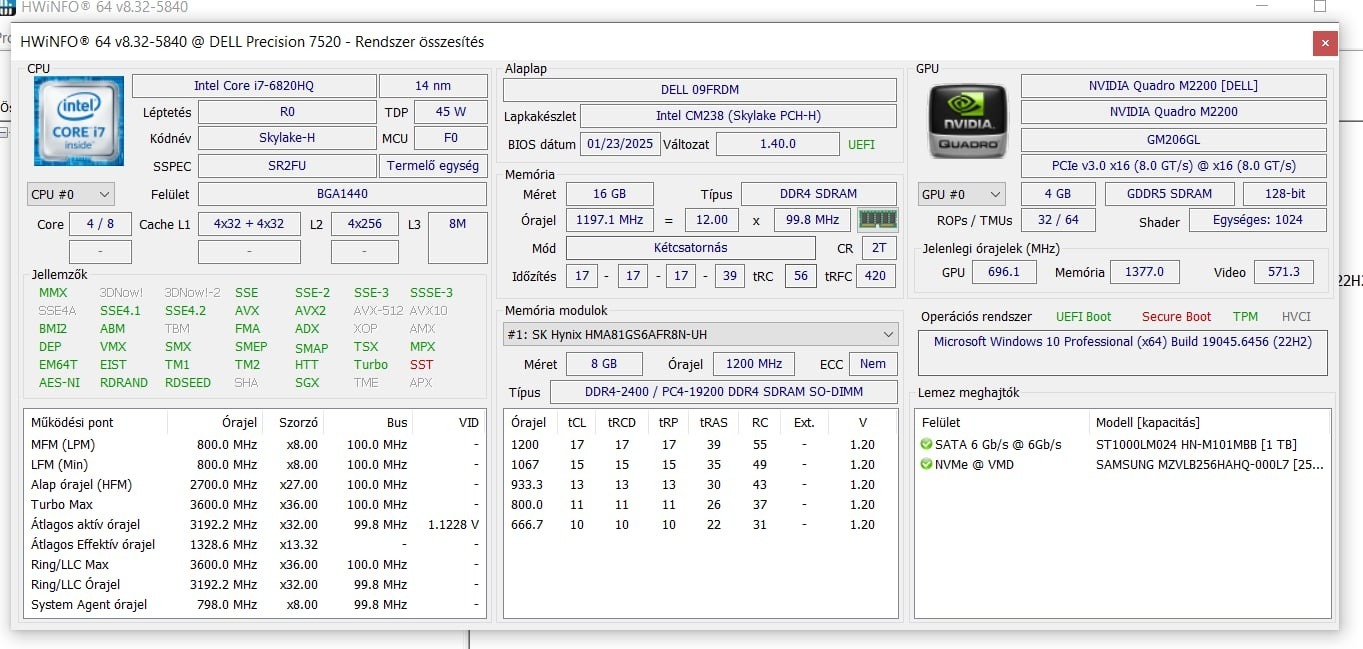Click the 1067 memory timing row
Screen dimensions: 1363x649
coord(700,464)
